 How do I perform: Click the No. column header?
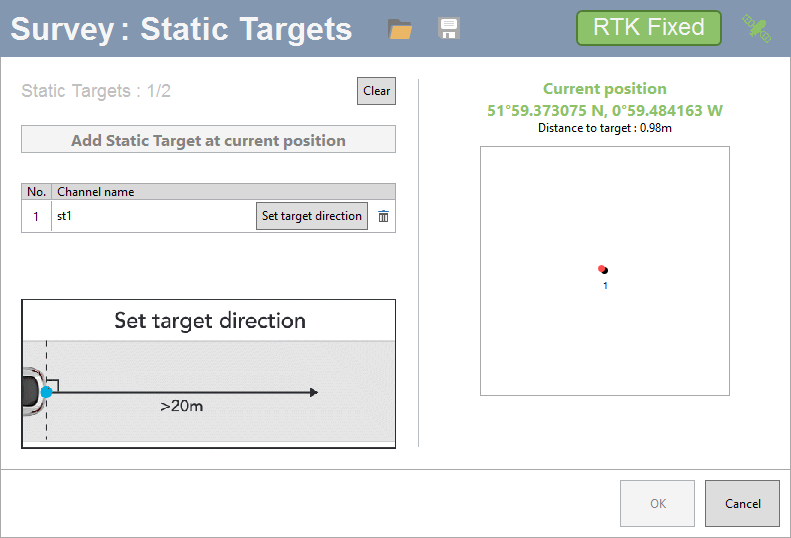pos(36,192)
